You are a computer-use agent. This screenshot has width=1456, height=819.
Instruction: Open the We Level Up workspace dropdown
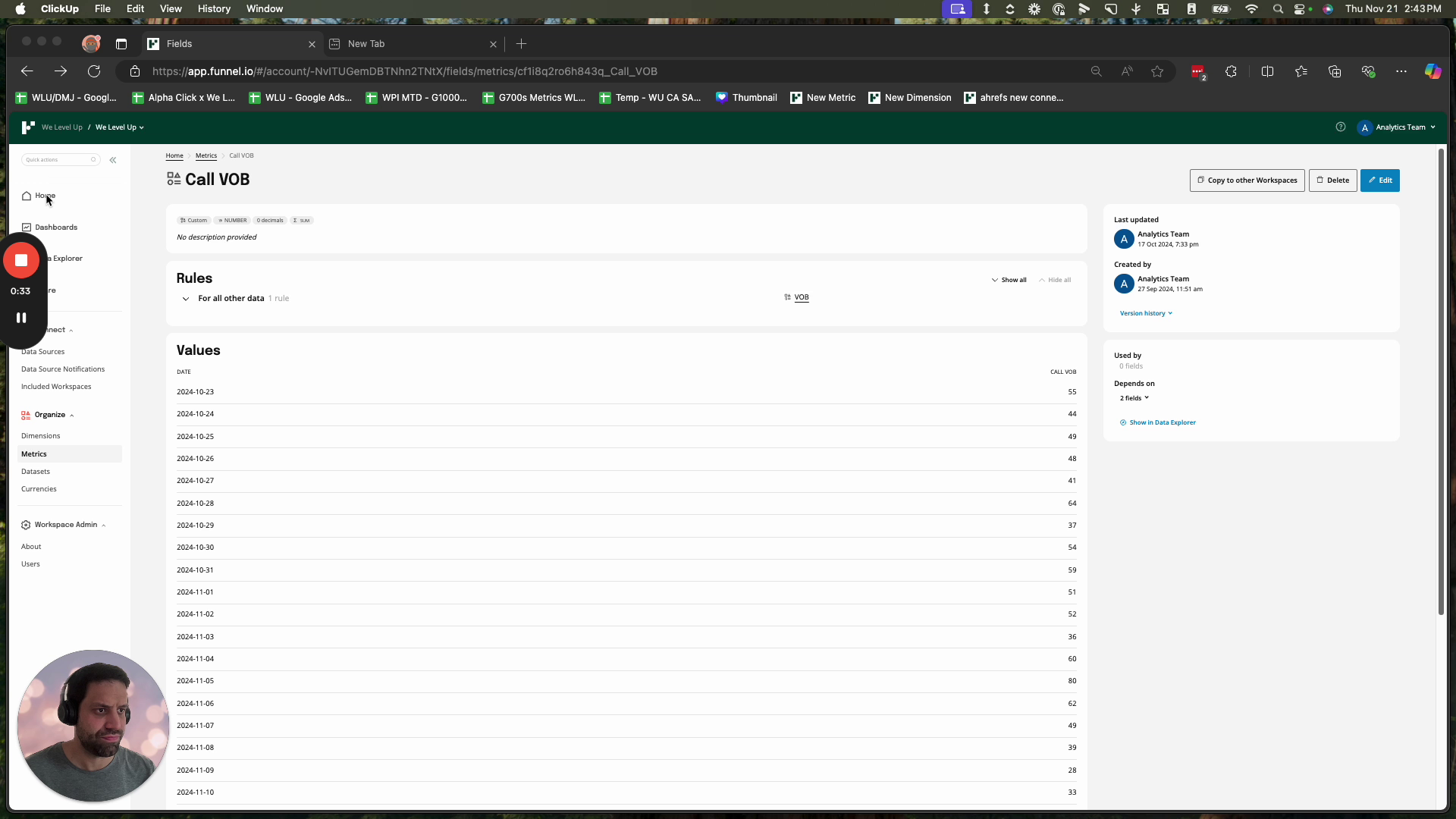(x=119, y=127)
